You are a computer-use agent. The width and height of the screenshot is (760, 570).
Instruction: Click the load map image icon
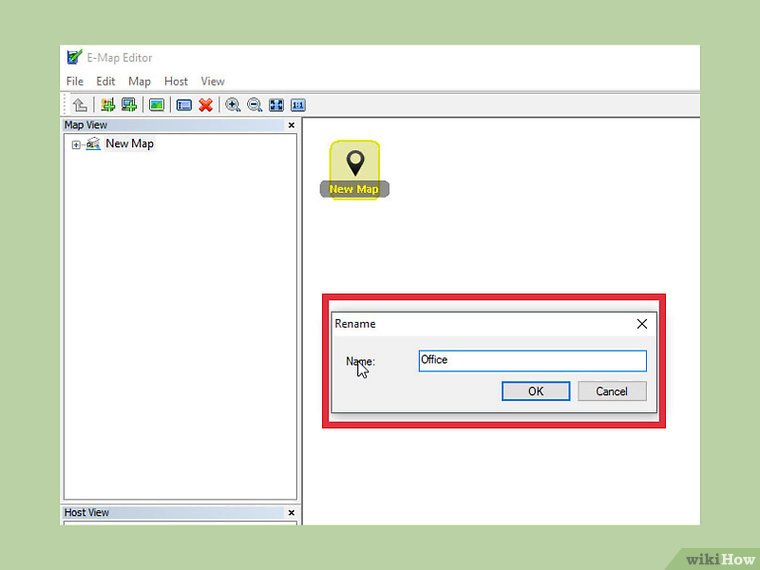[156, 105]
